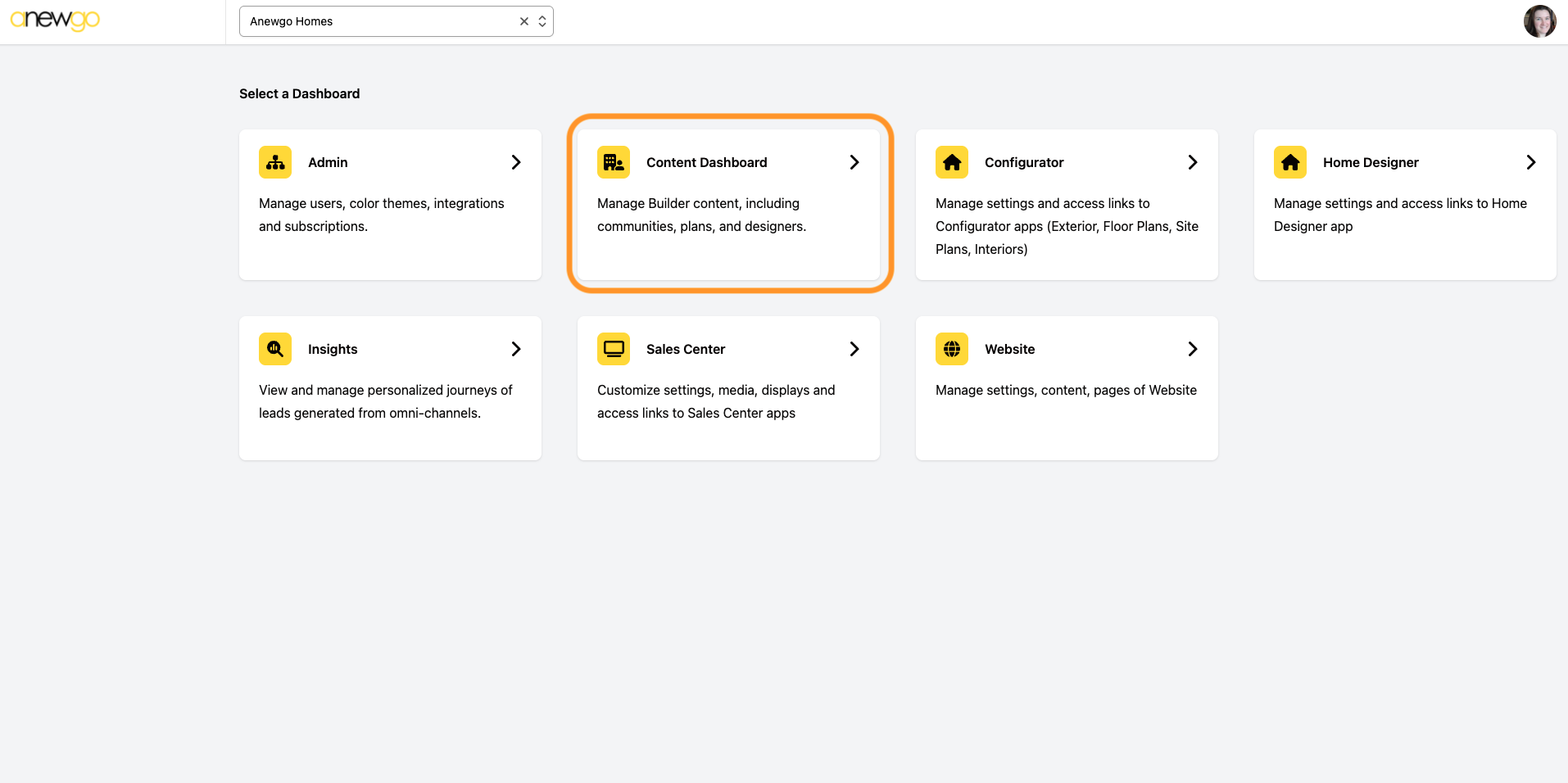Open the Admin dashboard title
This screenshot has width=1568, height=783.
click(328, 162)
